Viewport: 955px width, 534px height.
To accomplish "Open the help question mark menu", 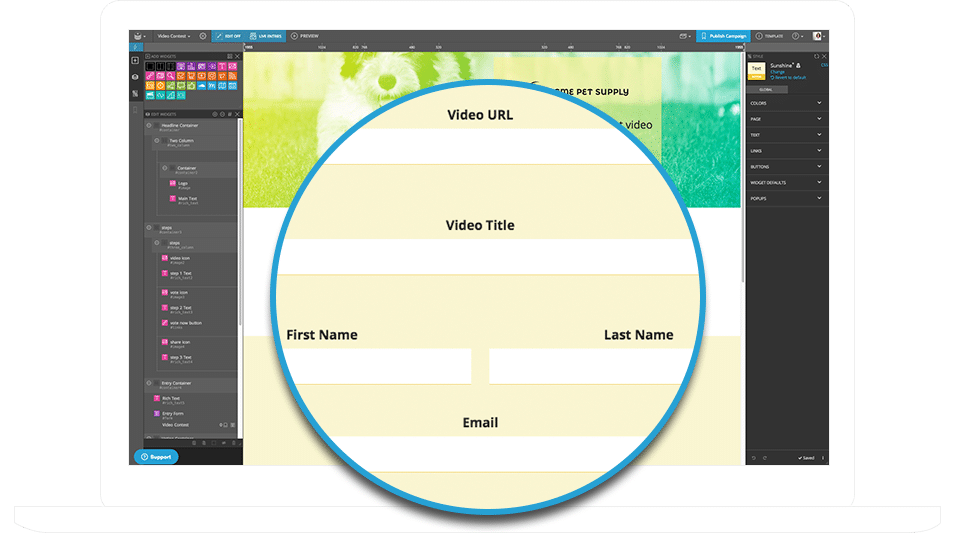I will pyautogui.click(x=797, y=36).
